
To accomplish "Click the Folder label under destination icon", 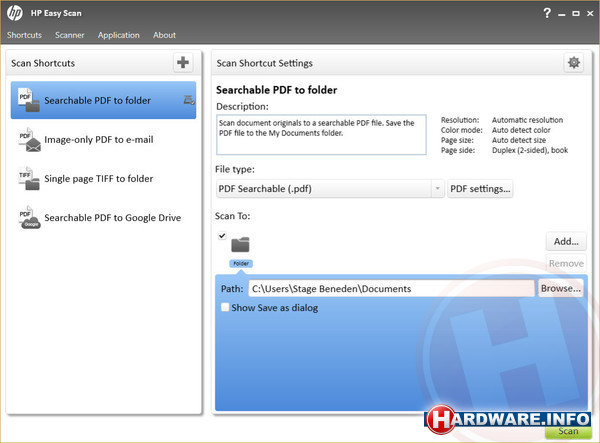I will click(241, 264).
